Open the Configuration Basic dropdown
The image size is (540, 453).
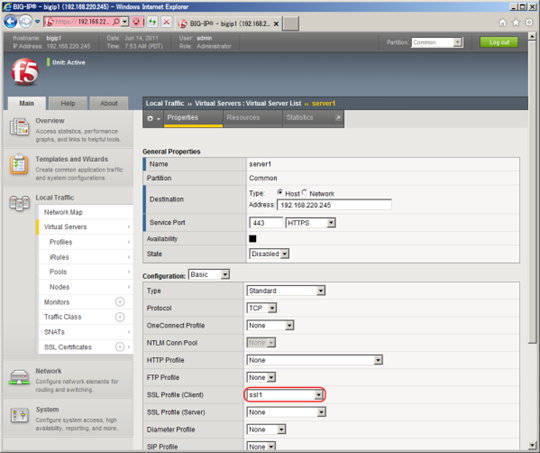pos(209,275)
